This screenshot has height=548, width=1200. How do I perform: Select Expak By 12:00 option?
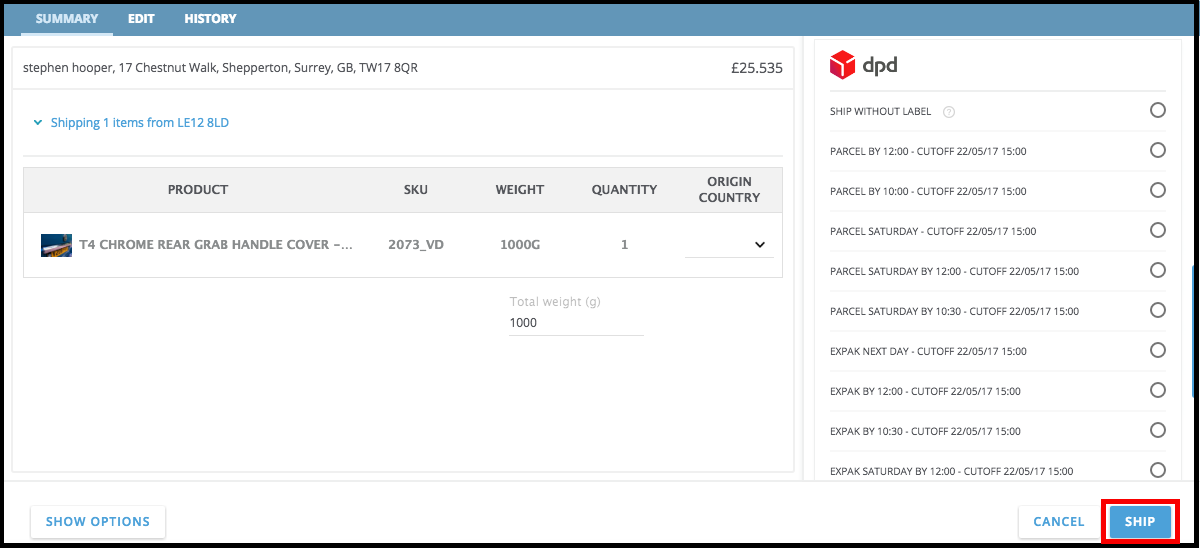[1157, 391]
